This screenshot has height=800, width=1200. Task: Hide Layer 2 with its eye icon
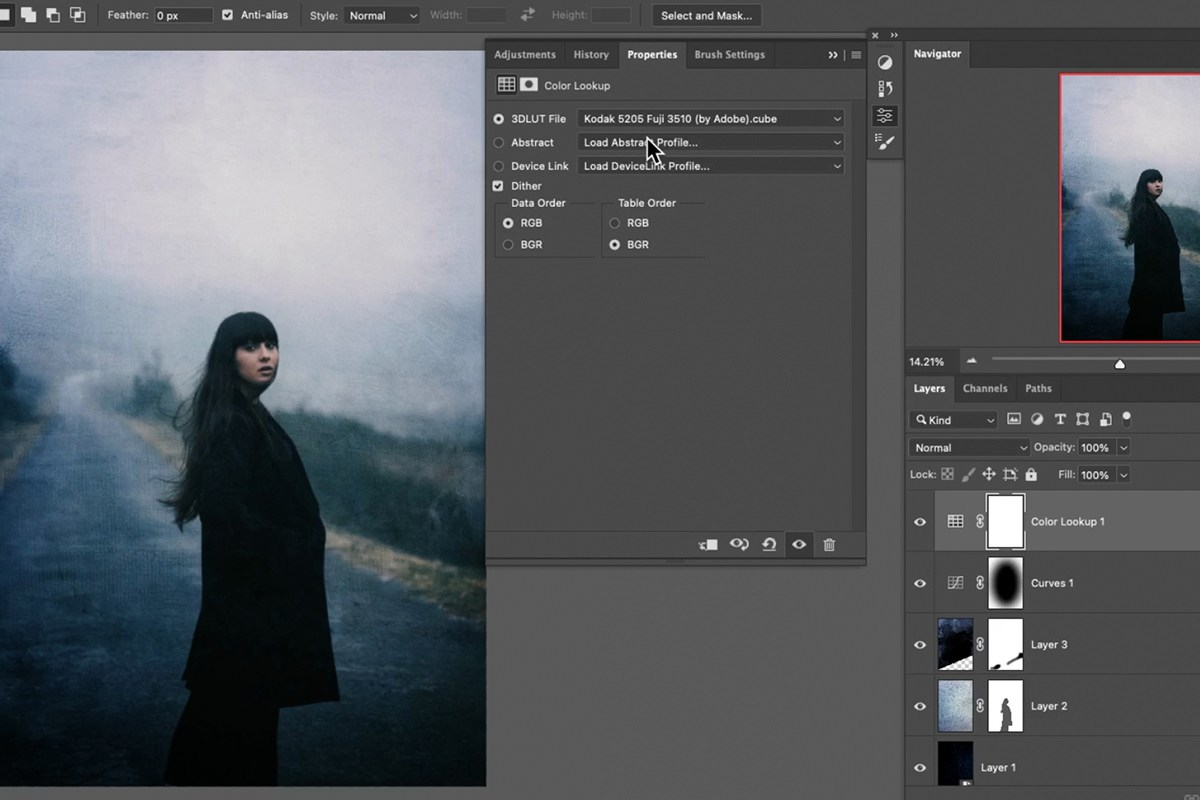(920, 706)
